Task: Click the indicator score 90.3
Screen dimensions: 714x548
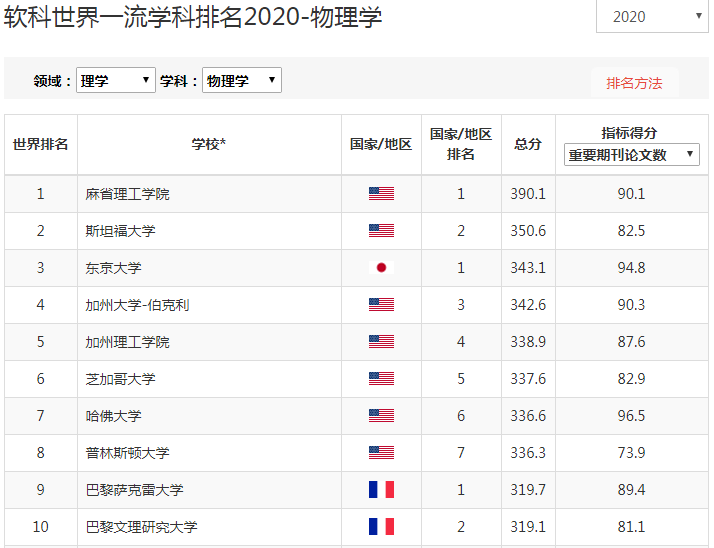Action: 631,305
